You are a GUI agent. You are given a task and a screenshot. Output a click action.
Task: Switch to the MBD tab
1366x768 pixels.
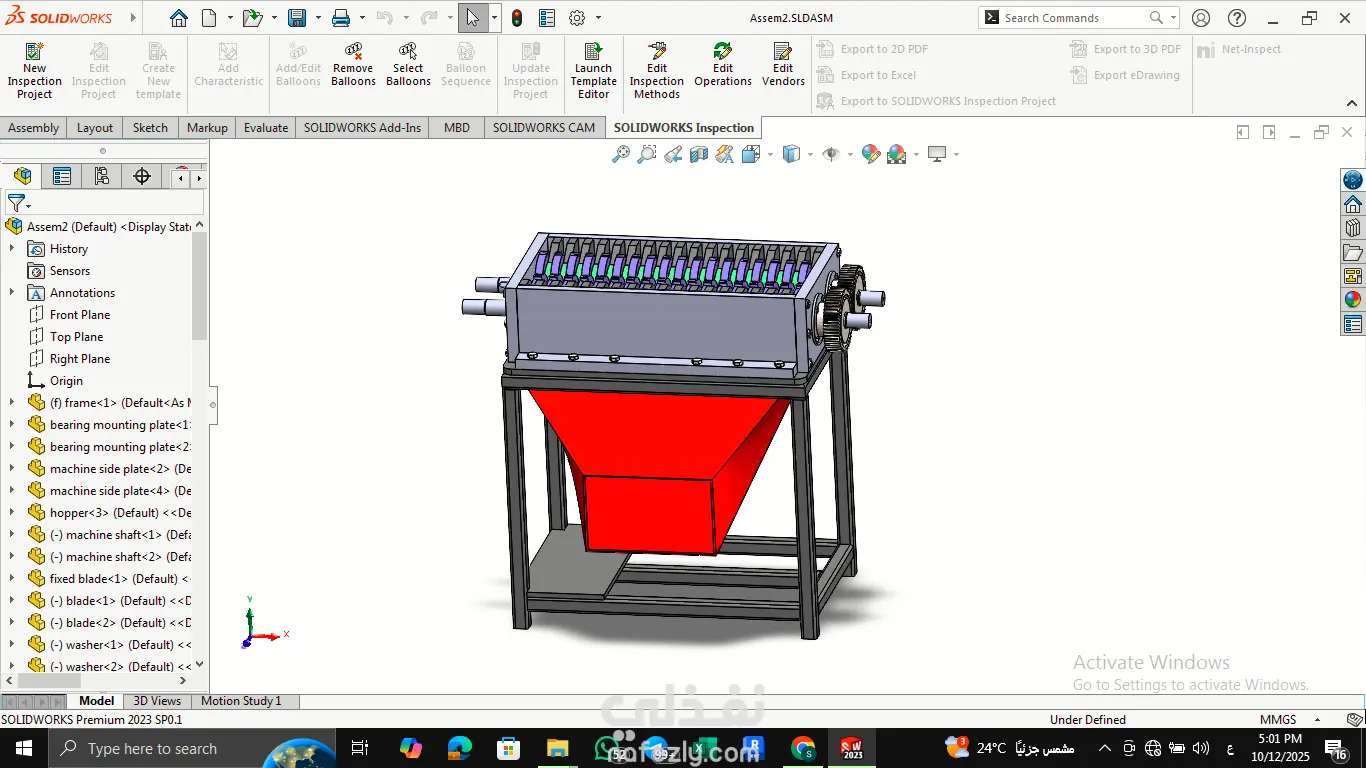click(x=457, y=128)
